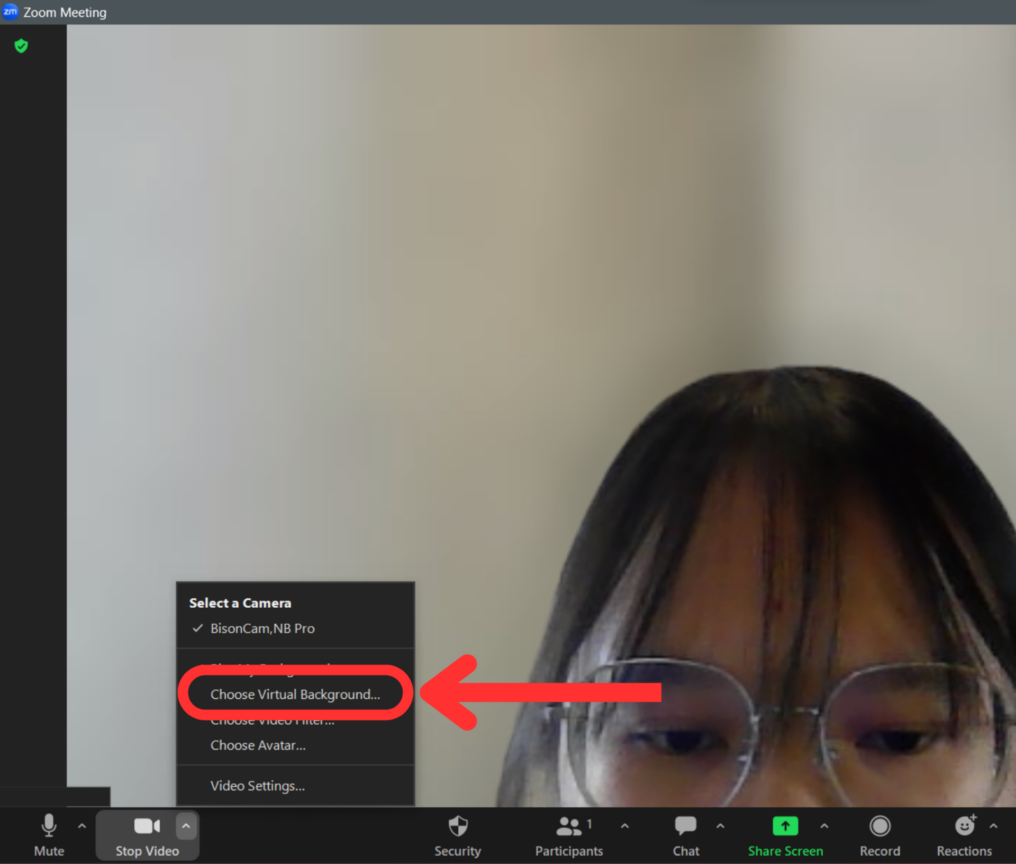Mute the microphone
1016x864 pixels.
pyautogui.click(x=48, y=835)
